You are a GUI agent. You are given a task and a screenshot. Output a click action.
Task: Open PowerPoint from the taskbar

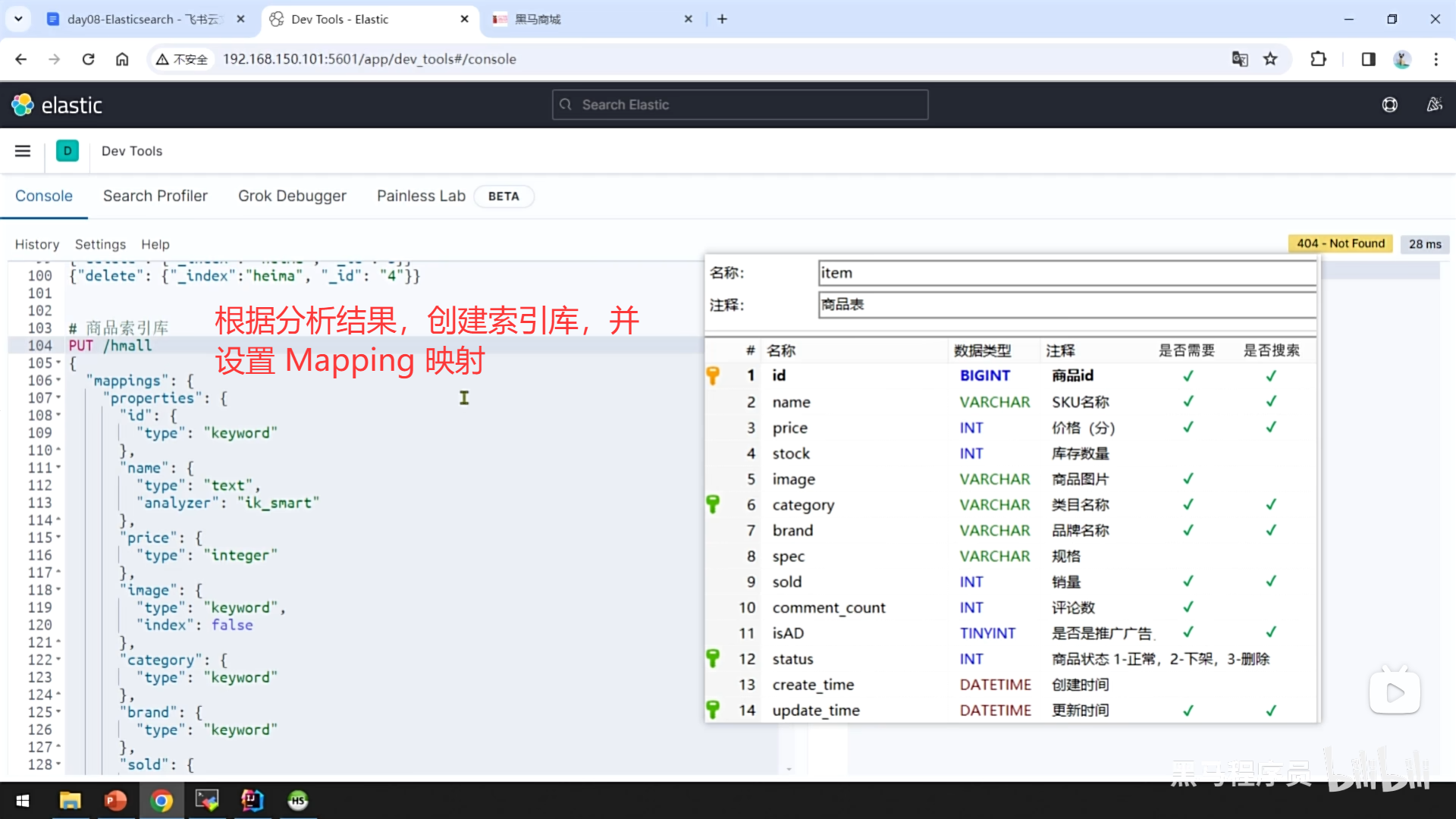(x=115, y=800)
